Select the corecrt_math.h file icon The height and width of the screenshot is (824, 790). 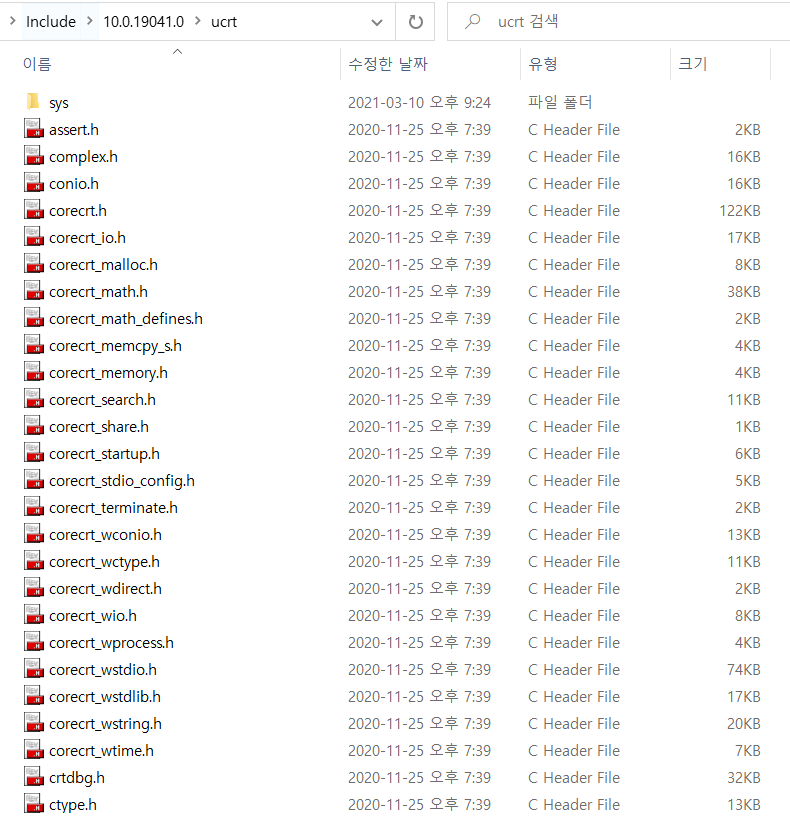[x=34, y=291]
